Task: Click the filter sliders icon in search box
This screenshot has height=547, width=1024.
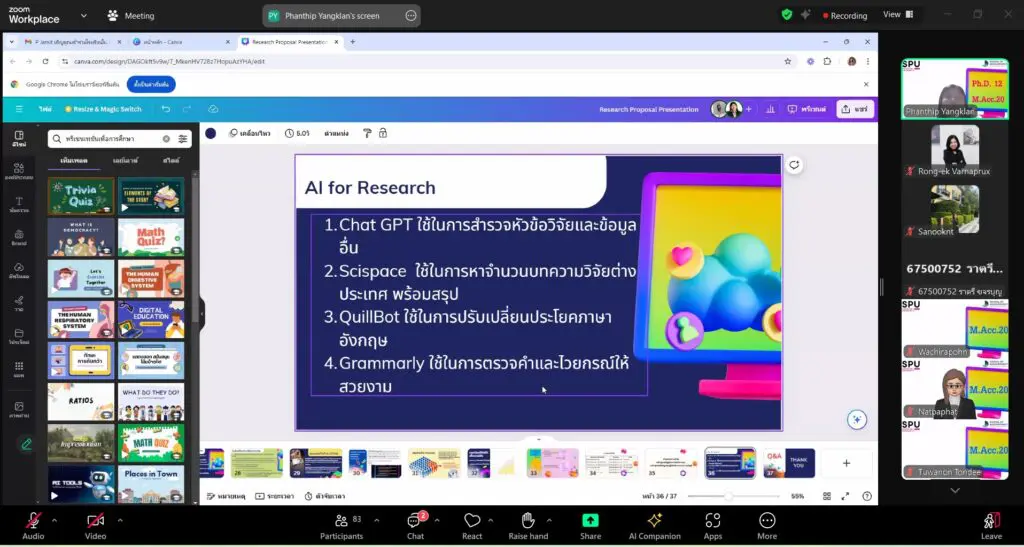Action: [183, 139]
